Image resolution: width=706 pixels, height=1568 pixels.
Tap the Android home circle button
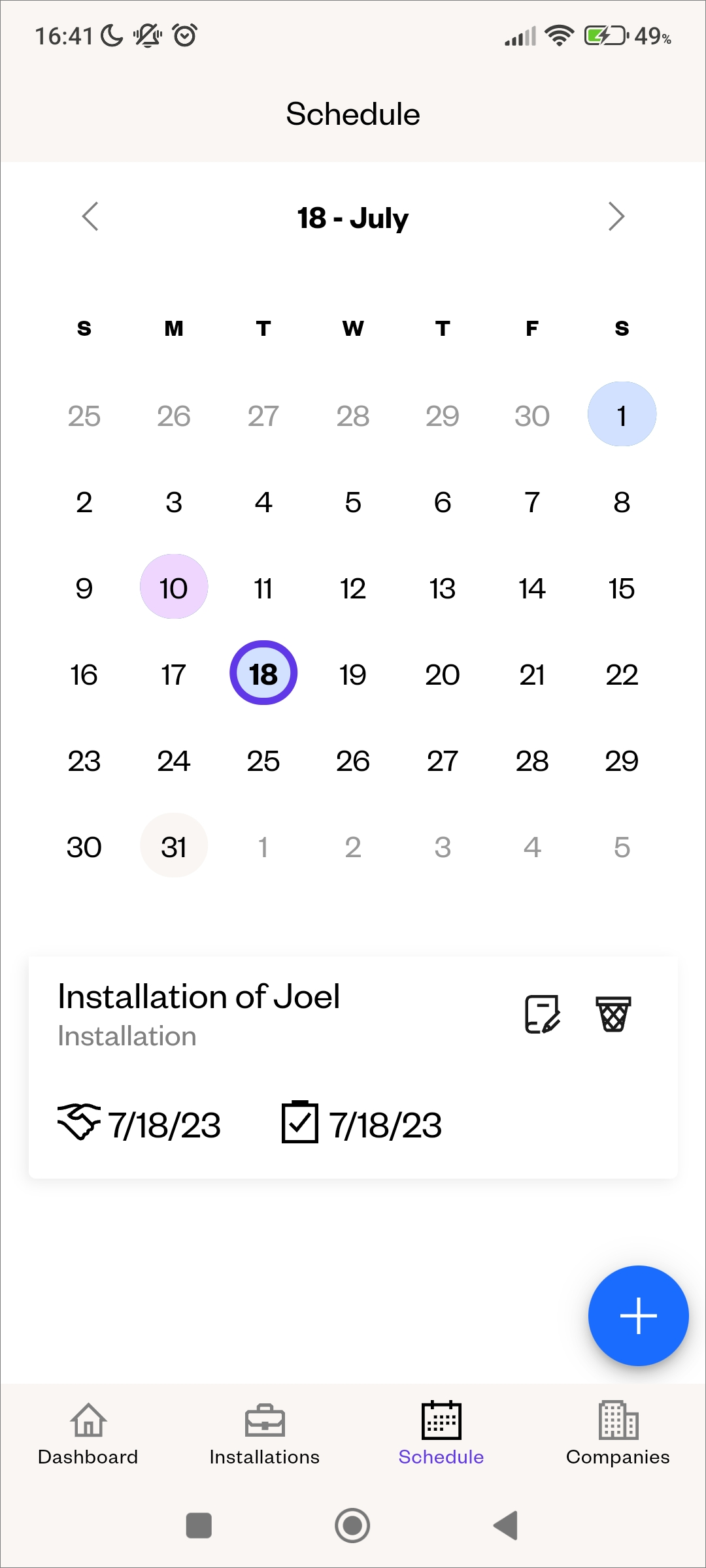(x=352, y=1526)
